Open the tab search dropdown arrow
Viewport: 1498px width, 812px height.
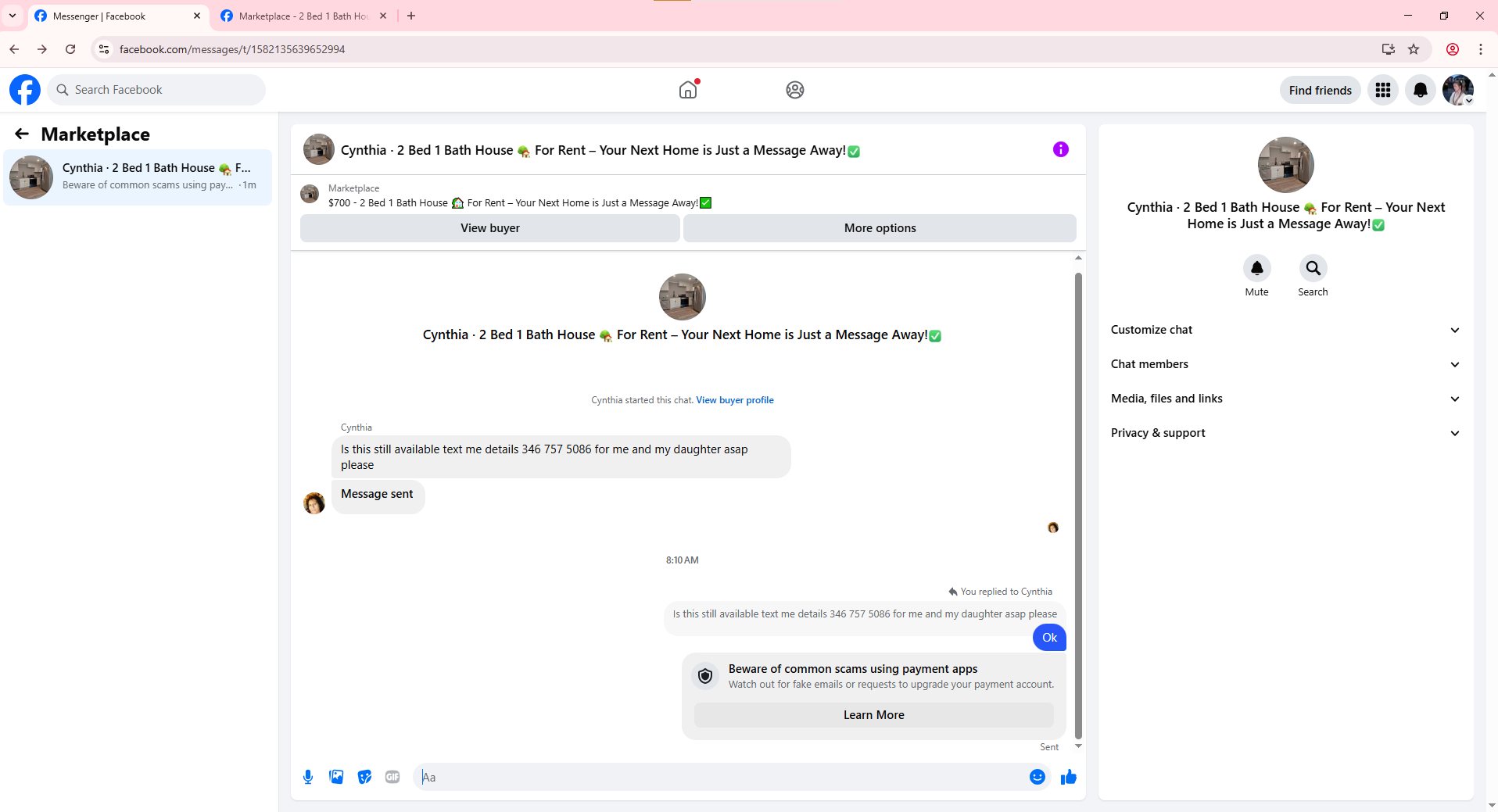(13, 16)
